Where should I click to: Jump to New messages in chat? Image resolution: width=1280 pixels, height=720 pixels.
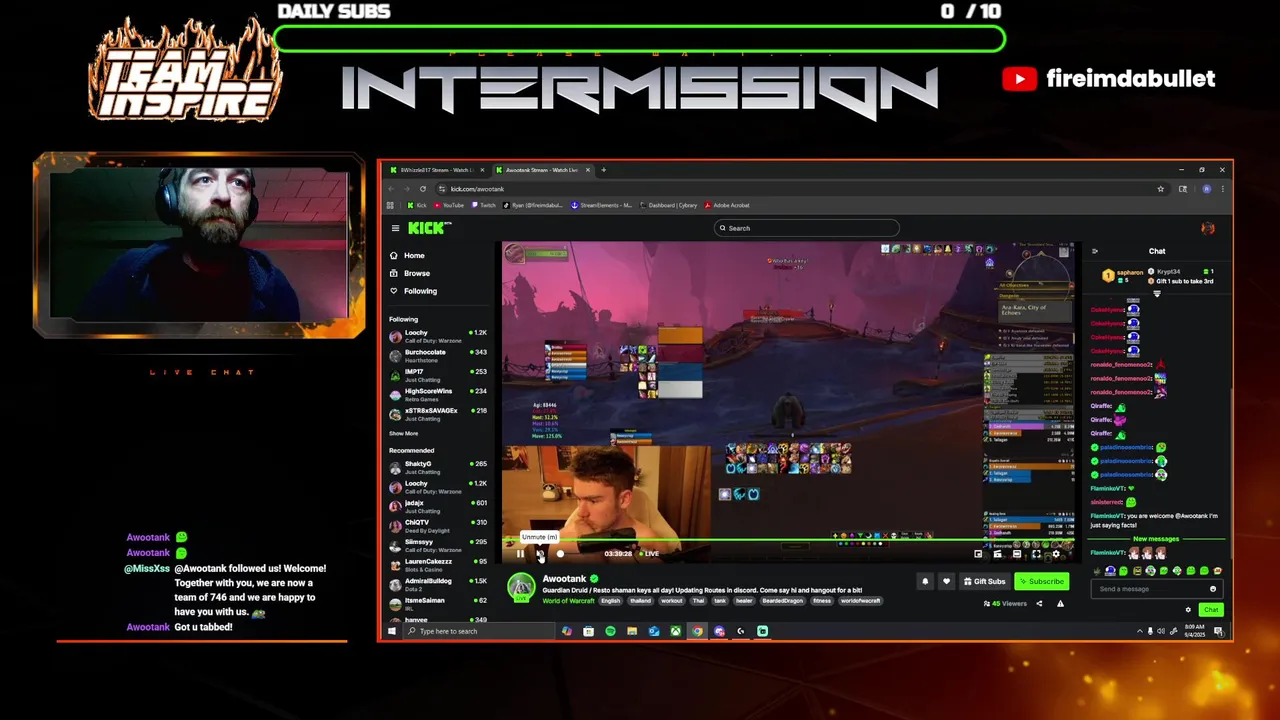pos(1156,539)
